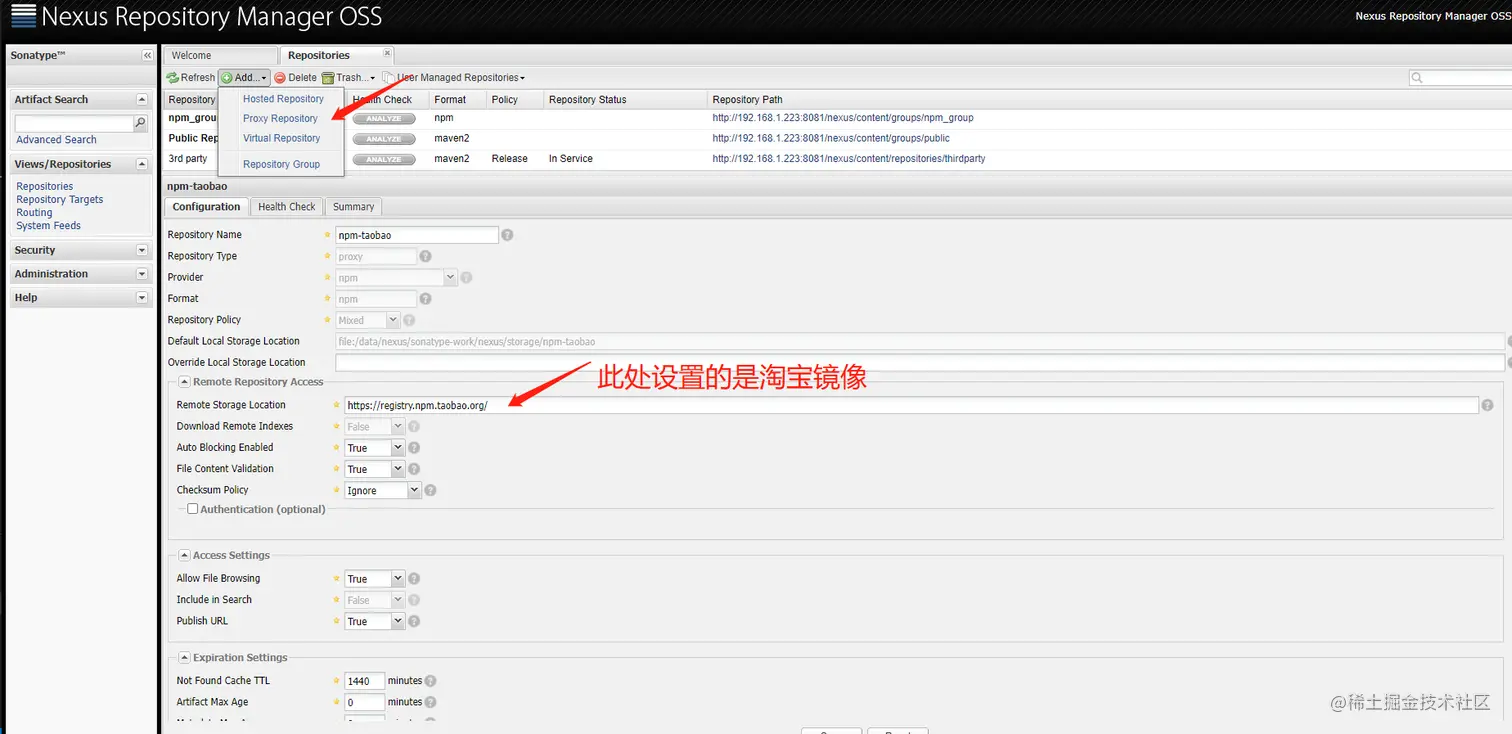Image resolution: width=1512 pixels, height=734 pixels.
Task: Collapse the Access Settings section
Action: (185, 555)
